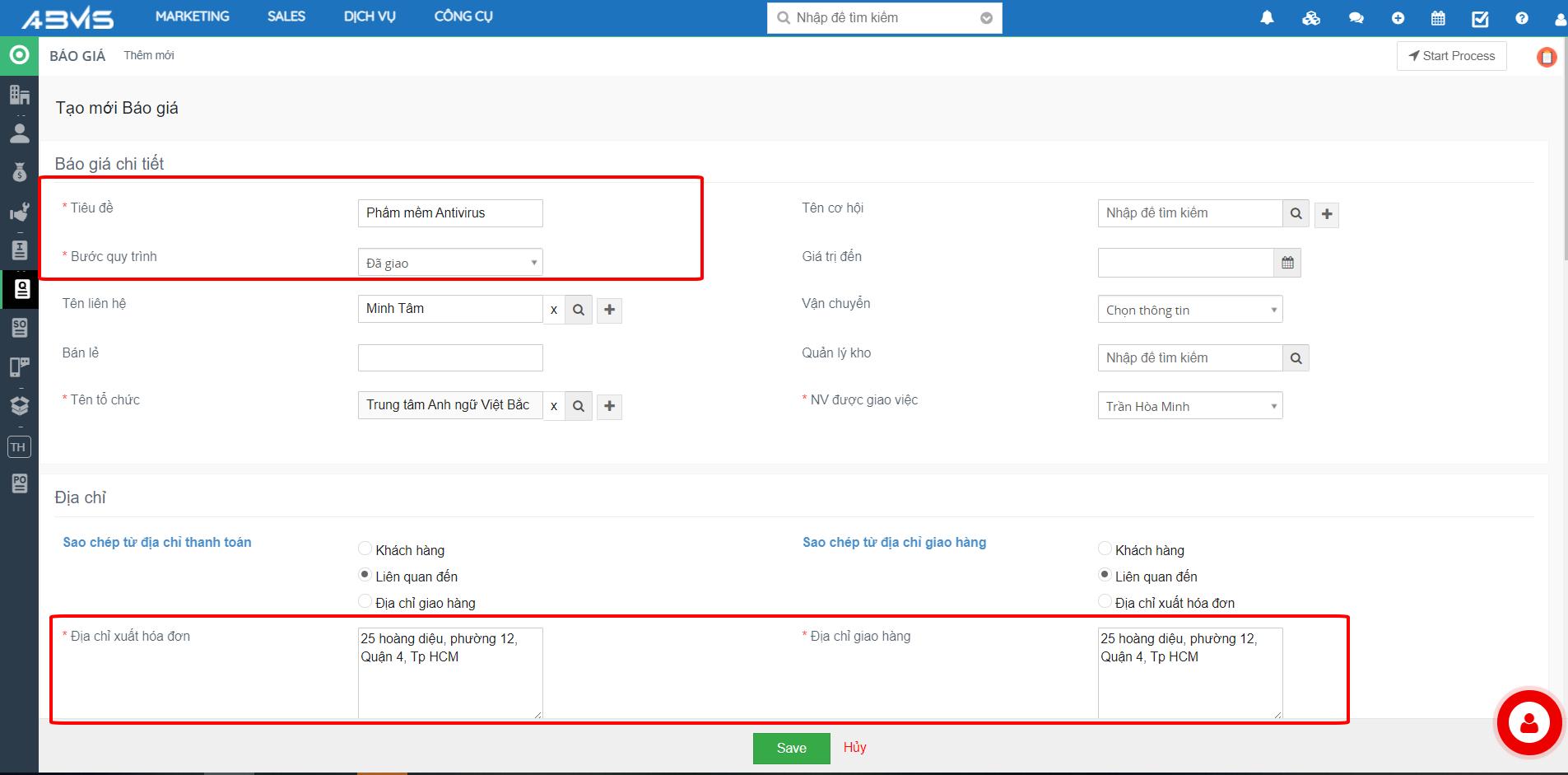The image size is (1568, 775).
Task: Open the notifications bell icon
Action: [1267, 18]
